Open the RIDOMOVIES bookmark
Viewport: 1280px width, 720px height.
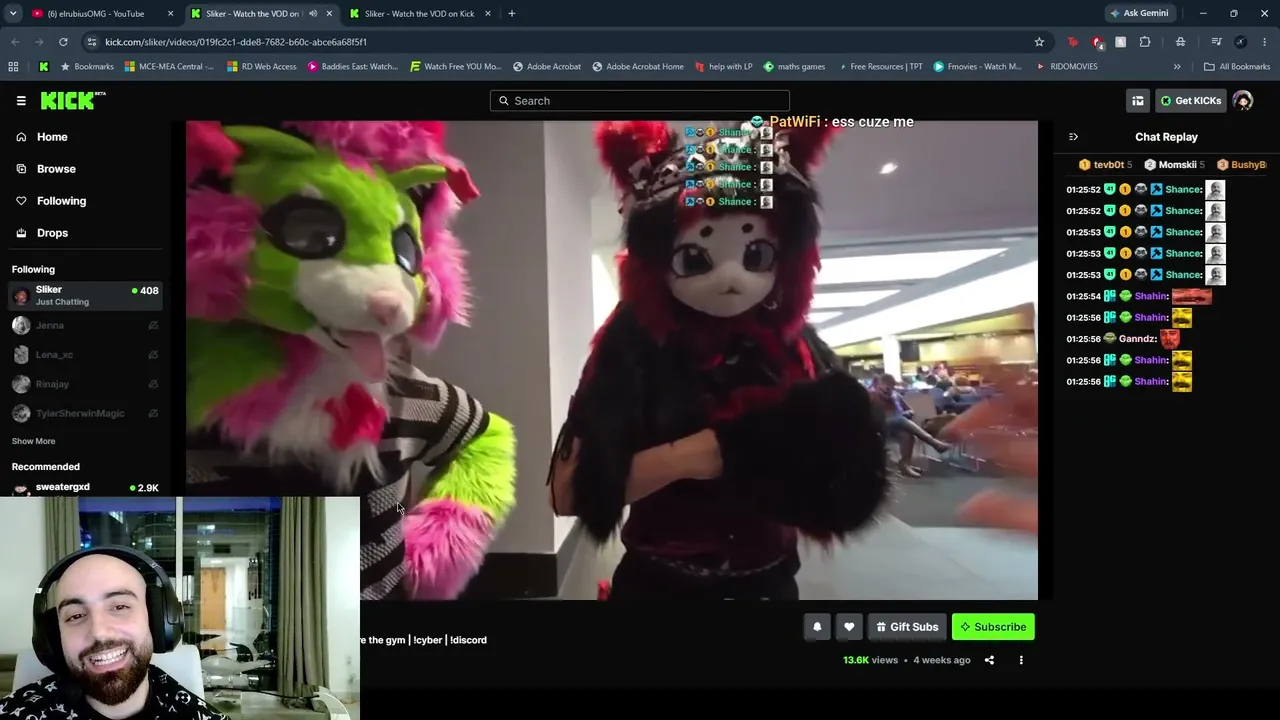coord(1067,67)
